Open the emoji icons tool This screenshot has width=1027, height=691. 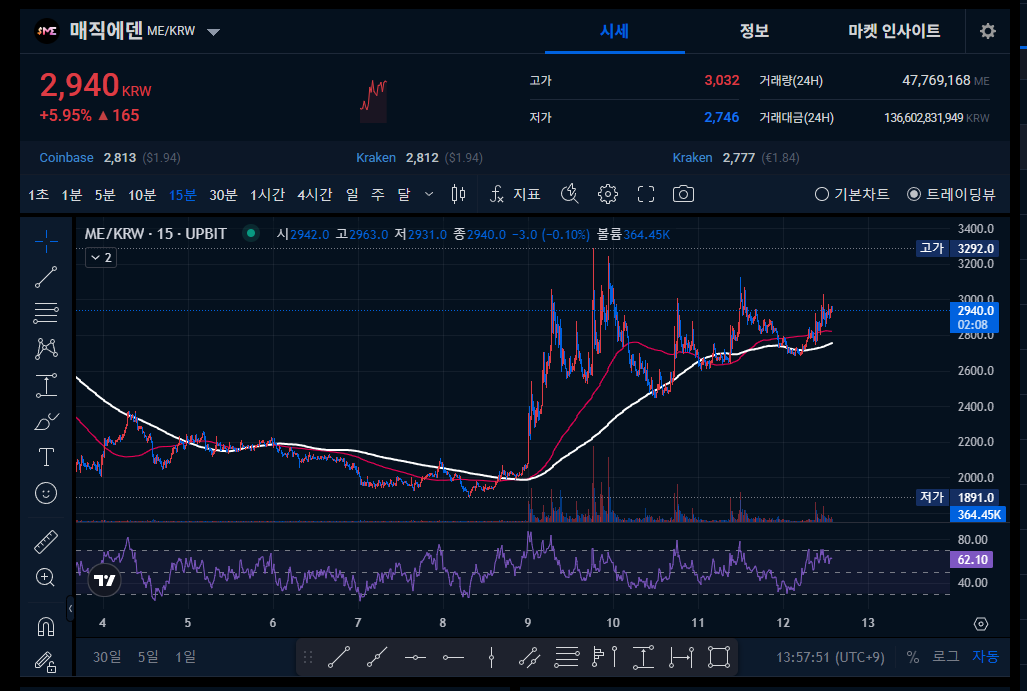(46, 493)
